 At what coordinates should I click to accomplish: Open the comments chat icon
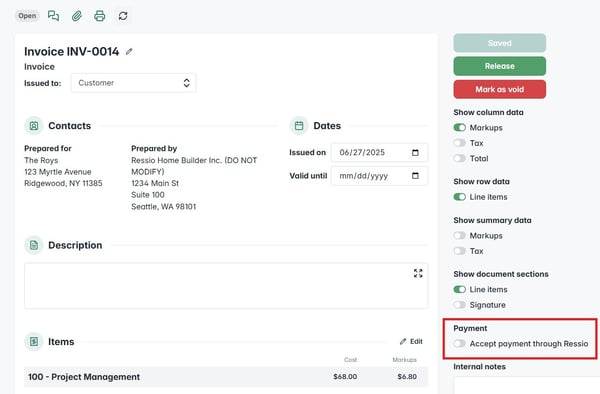(x=53, y=16)
